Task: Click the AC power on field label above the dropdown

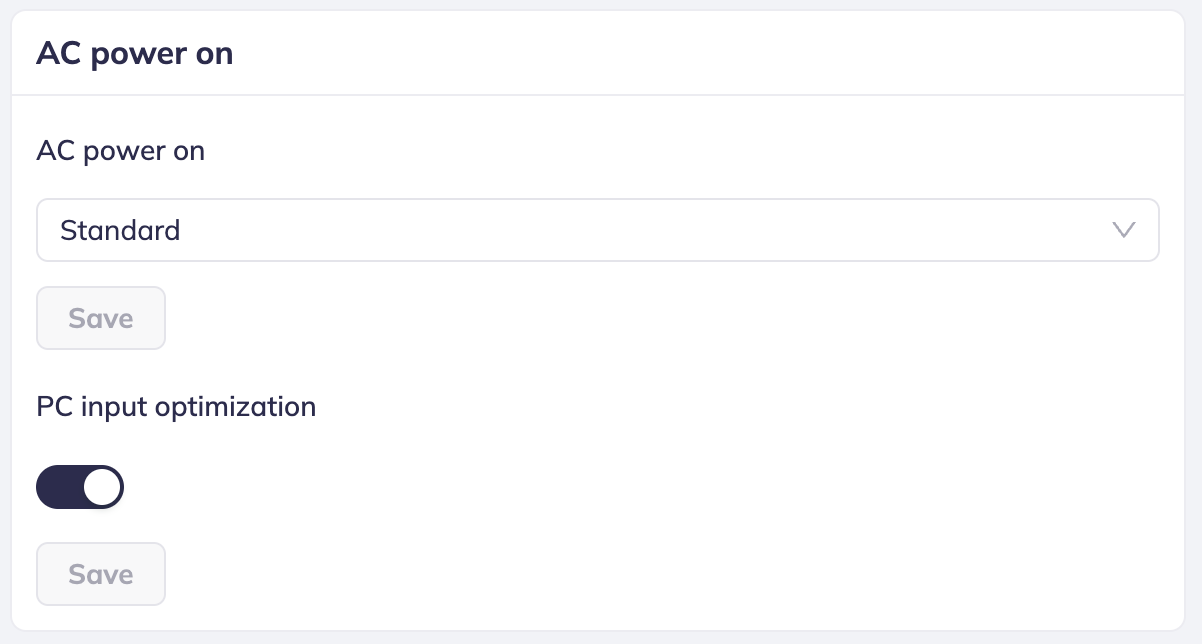Action: click(x=120, y=151)
